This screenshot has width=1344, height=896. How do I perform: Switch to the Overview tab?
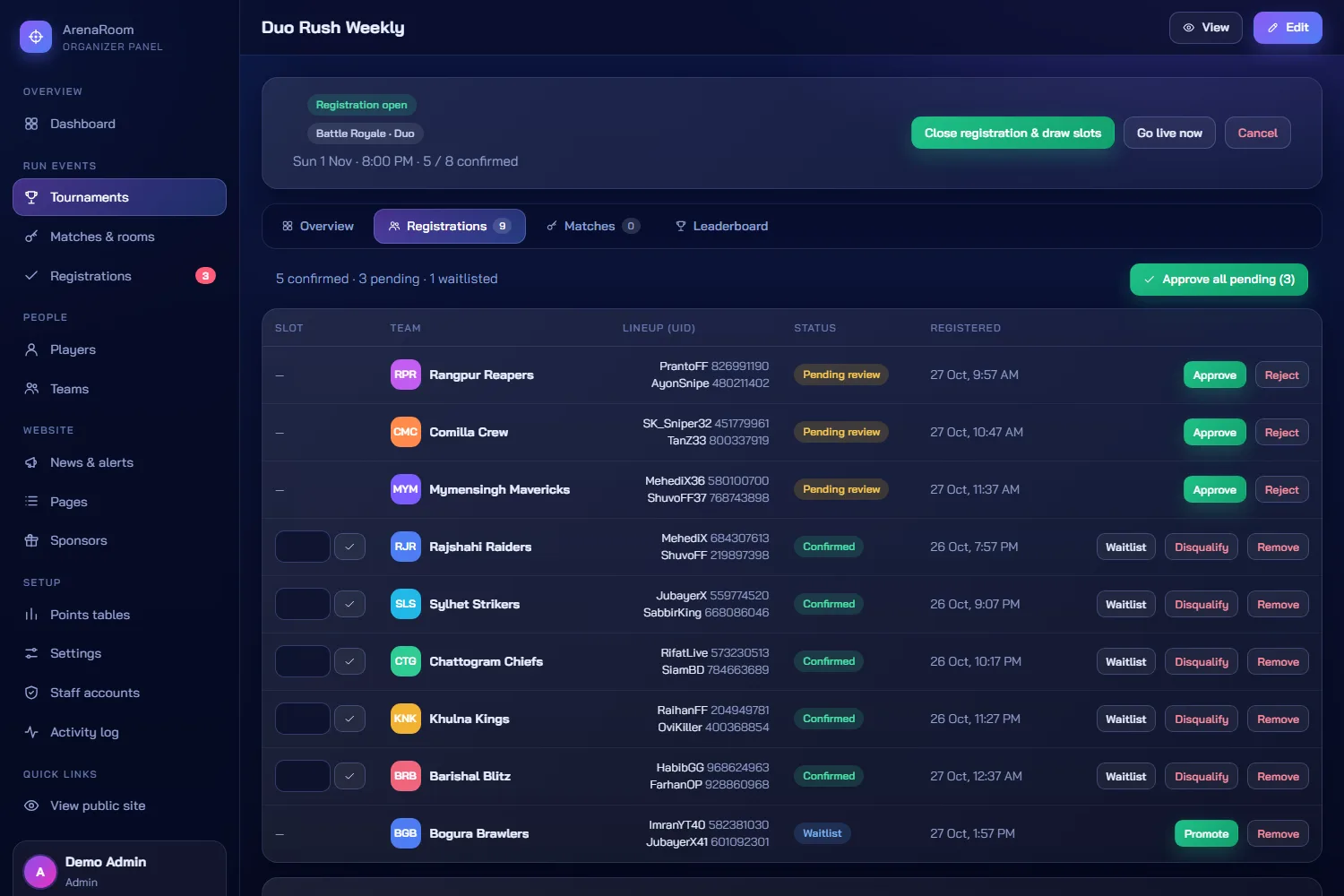318,226
